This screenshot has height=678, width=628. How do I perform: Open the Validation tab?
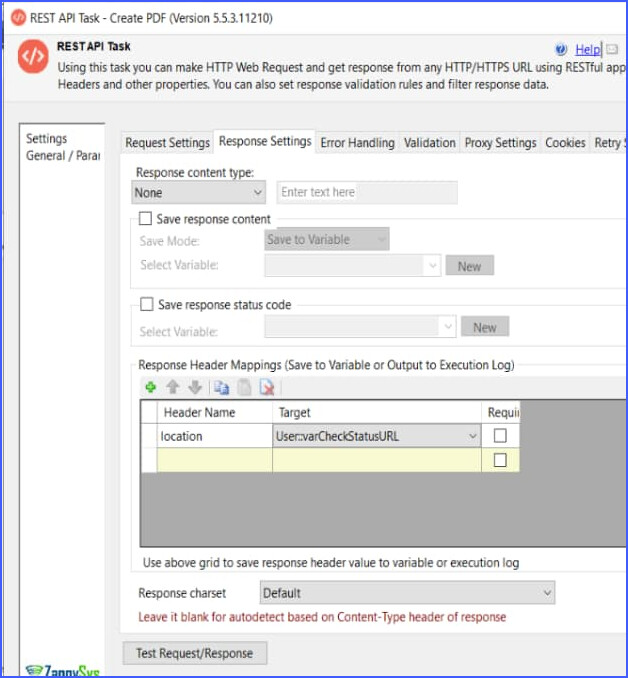pos(429,143)
